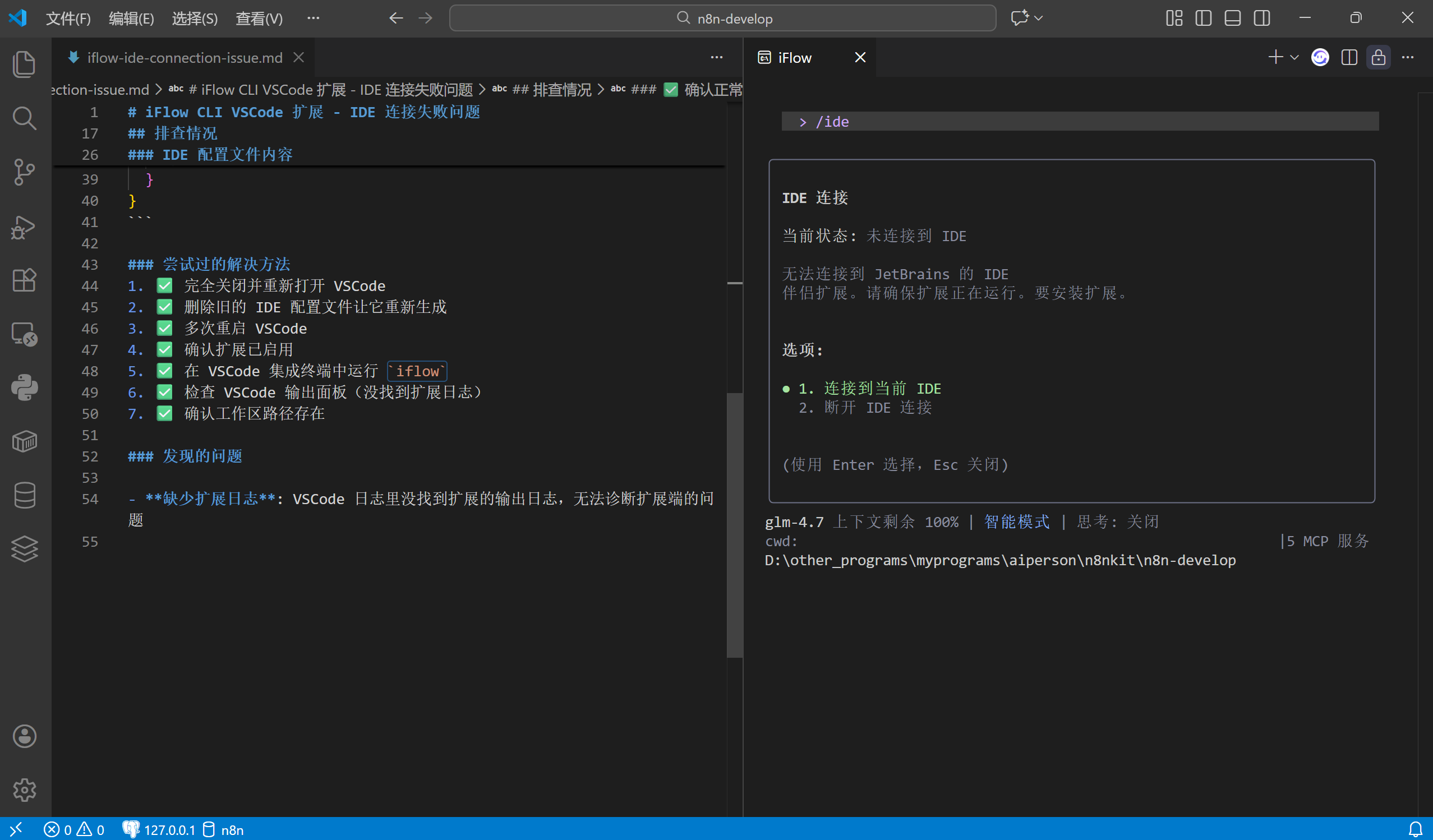
Task: Open the Manage settings gear icon
Action: (x=24, y=790)
